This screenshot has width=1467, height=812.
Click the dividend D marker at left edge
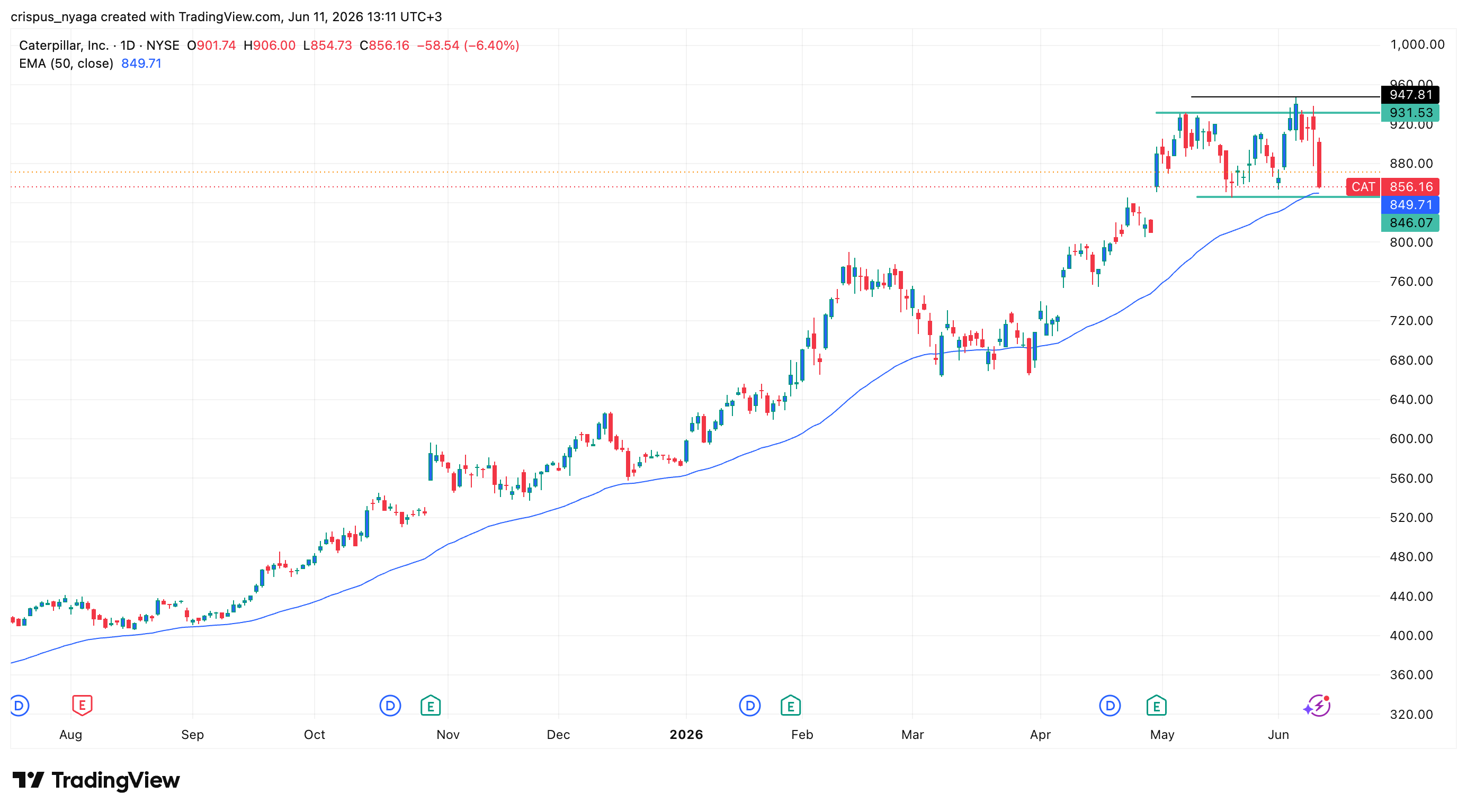19,706
